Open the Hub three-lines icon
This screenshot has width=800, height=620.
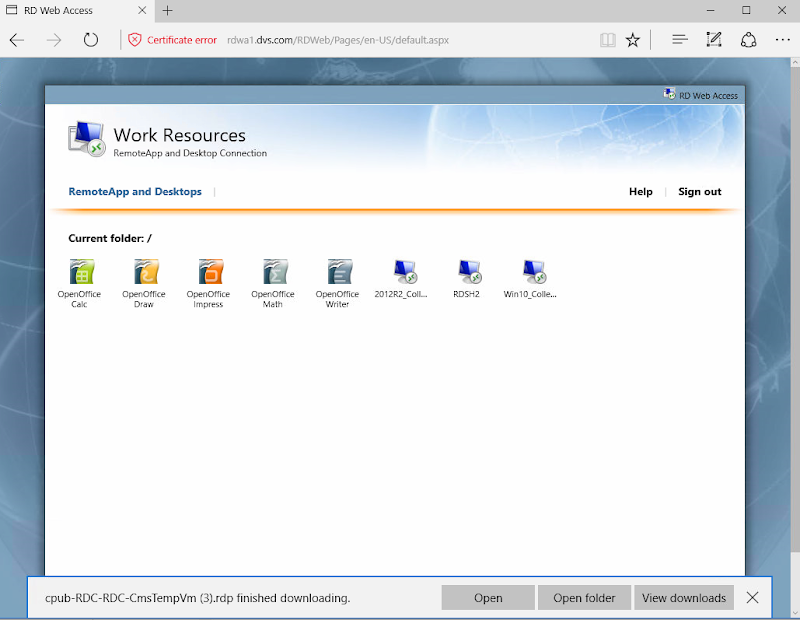(x=680, y=40)
